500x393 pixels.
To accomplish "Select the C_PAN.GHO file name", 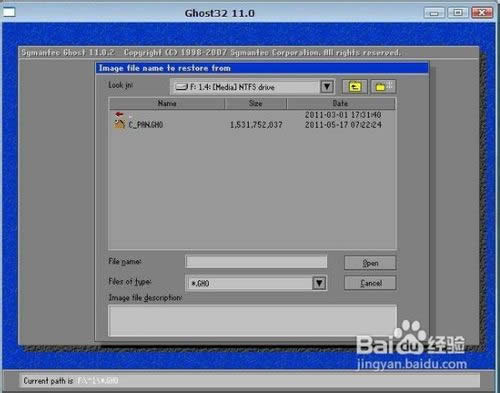I will (146, 125).
